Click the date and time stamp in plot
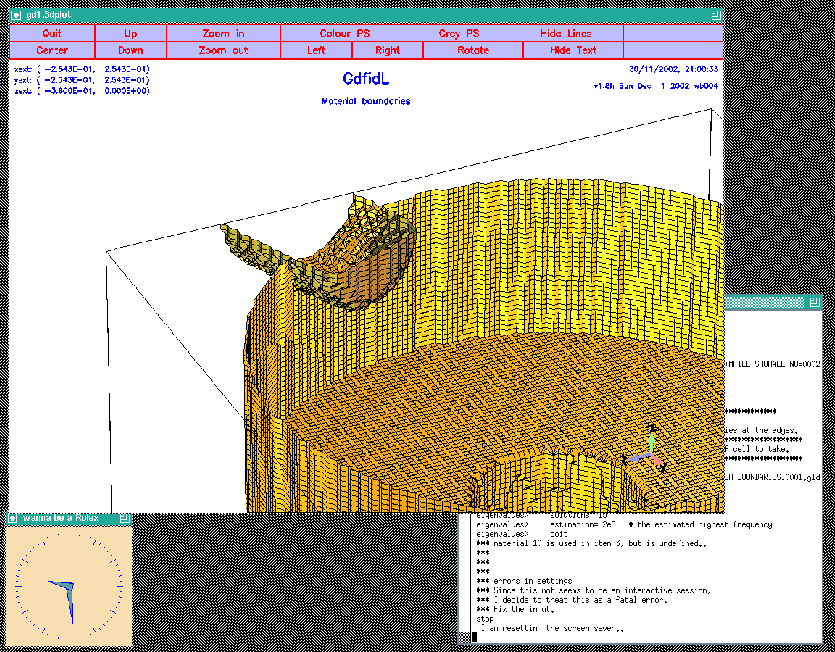This screenshot has width=835, height=652. pyautogui.click(x=674, y=69)
